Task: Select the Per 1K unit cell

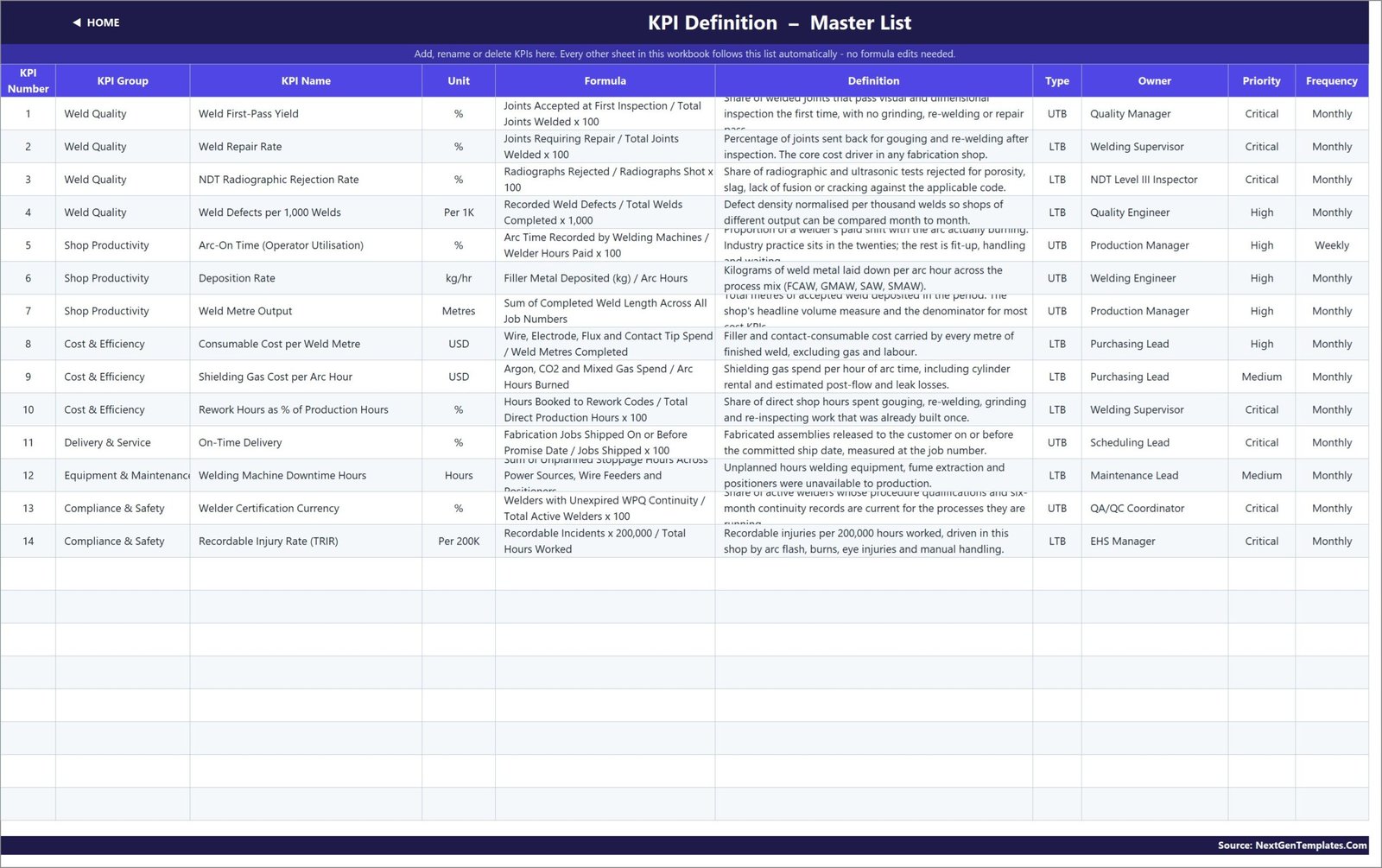Action: 459,212
